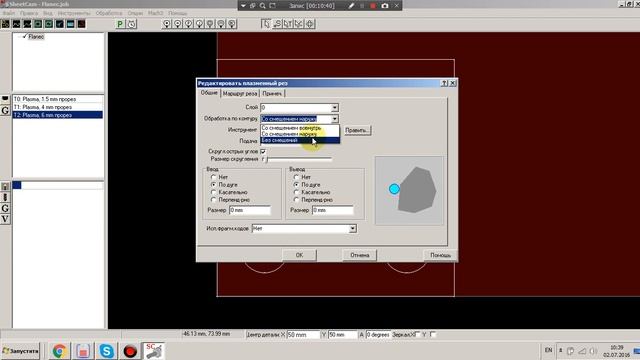Click the Ввод 'Размер' input field
Image resolution: width=640 pixels, height=360 pixels.
(250, 210)
